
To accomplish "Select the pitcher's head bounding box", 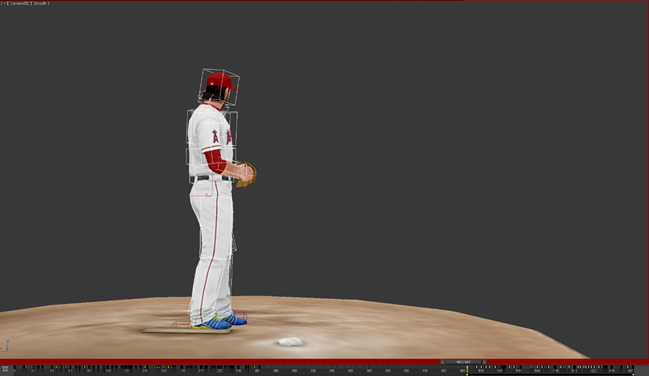I will pyautogui.click(x=219, y=87).
